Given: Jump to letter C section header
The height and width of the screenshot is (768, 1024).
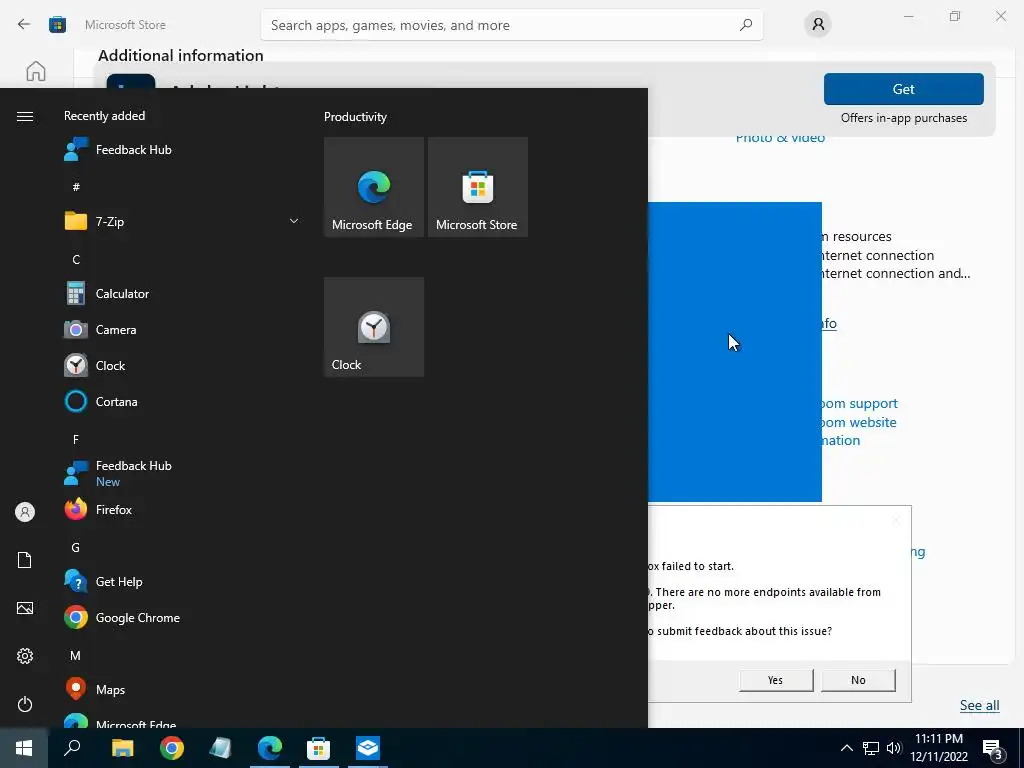Looking at the screenshot, I should pyautogui.click(x=76, y=259).
